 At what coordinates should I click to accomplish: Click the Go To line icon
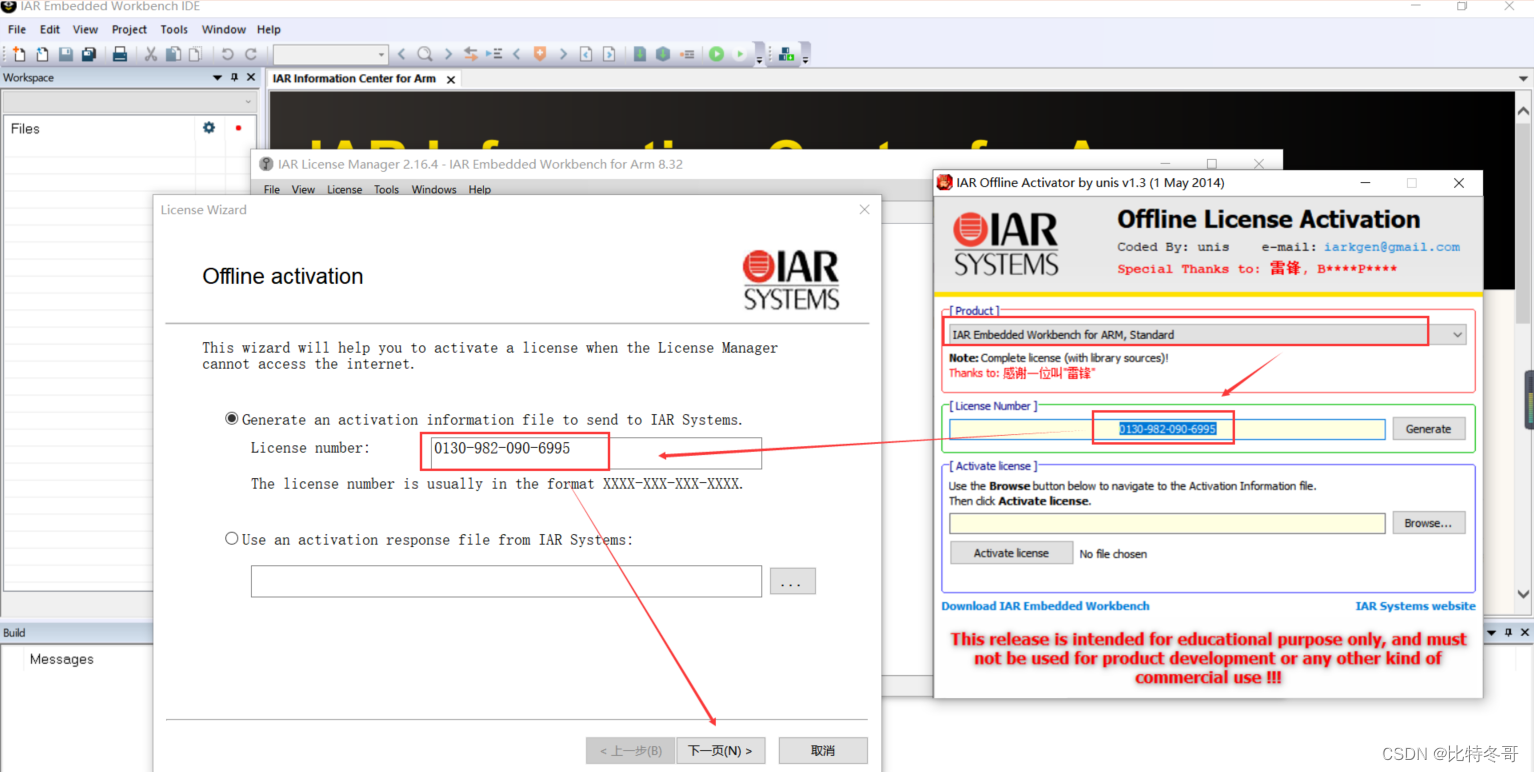[x=494, y=54]
